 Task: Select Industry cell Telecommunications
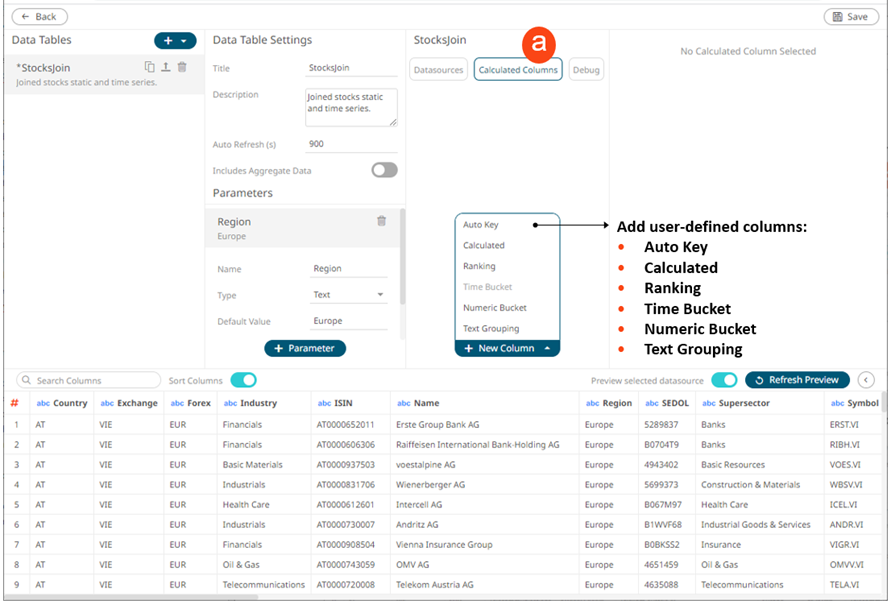[264, 584]
